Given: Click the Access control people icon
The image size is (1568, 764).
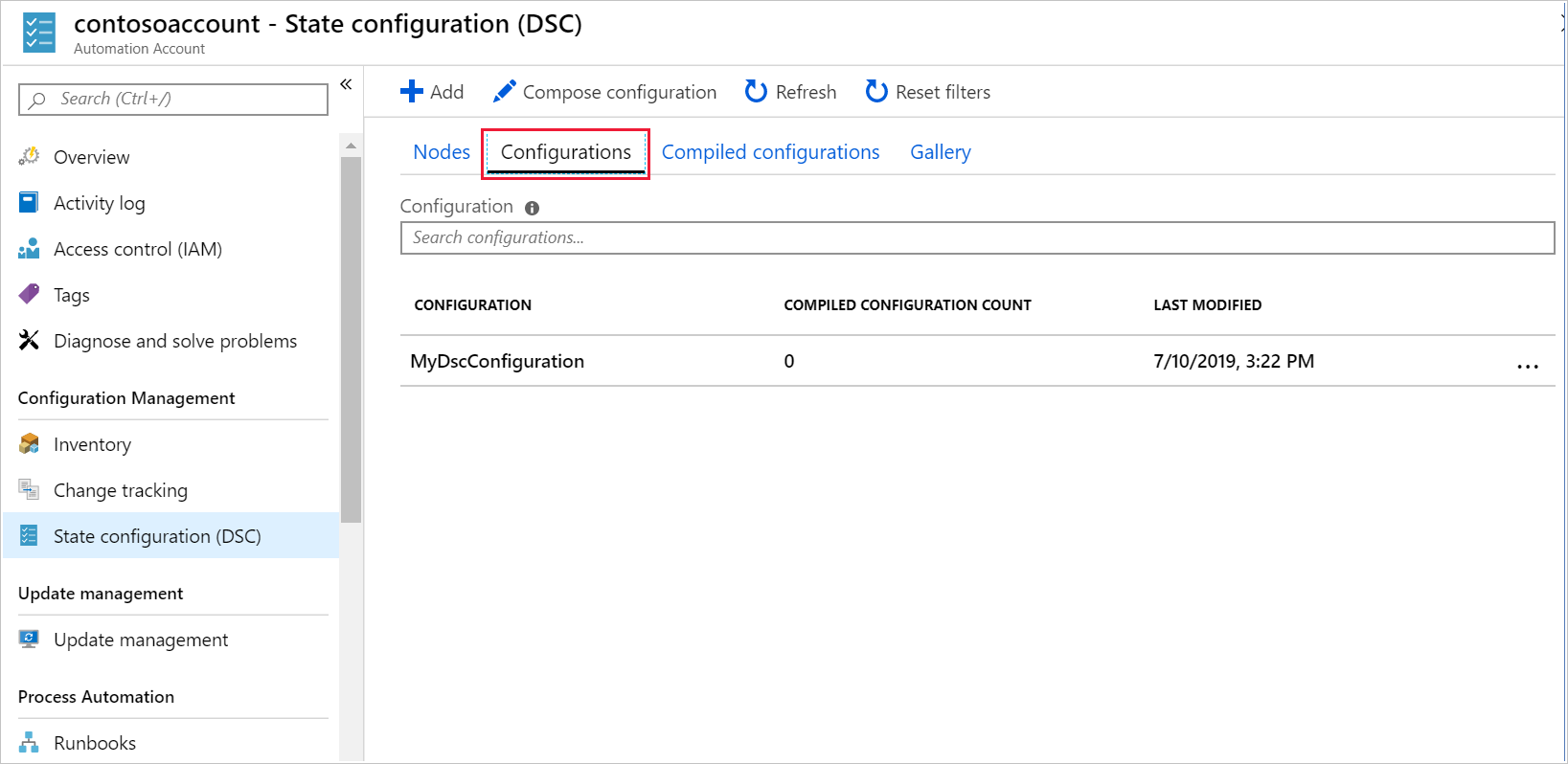Looking at the screenshot, I should pos(30,248).
